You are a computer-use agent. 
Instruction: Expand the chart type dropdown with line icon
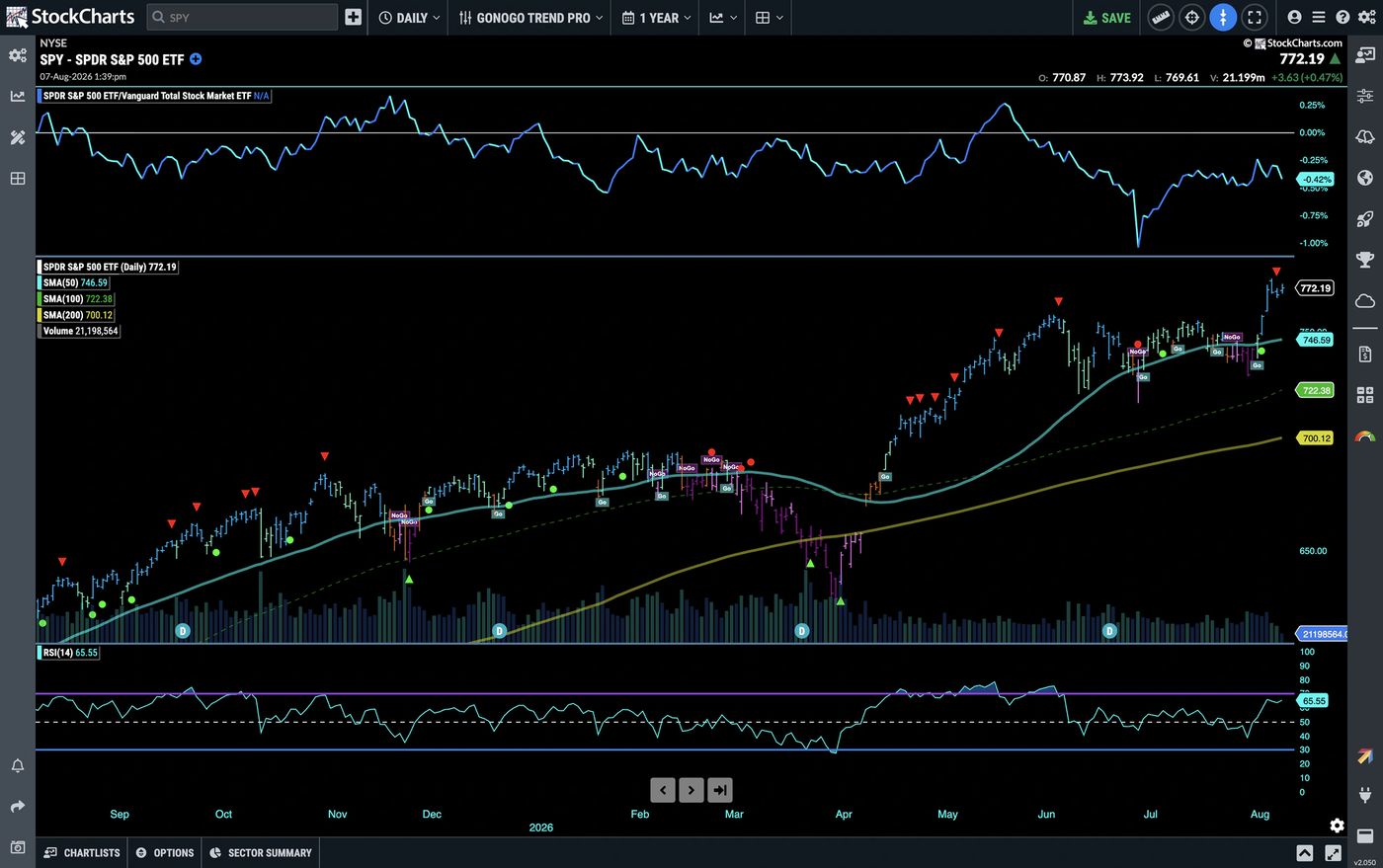pyautogui.click(x=723, y=18)
